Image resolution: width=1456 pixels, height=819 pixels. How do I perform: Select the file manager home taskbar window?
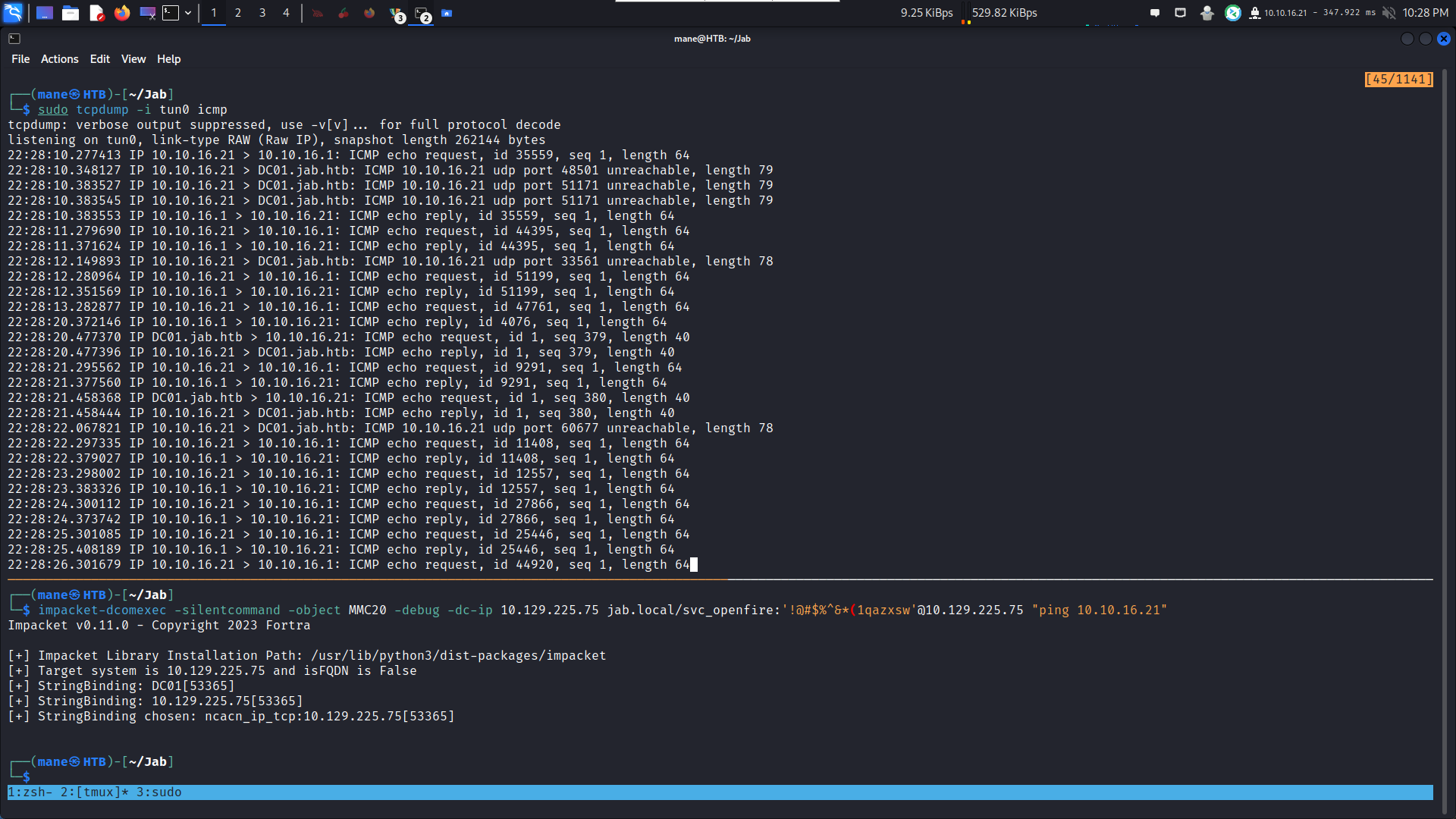[447, 13]
